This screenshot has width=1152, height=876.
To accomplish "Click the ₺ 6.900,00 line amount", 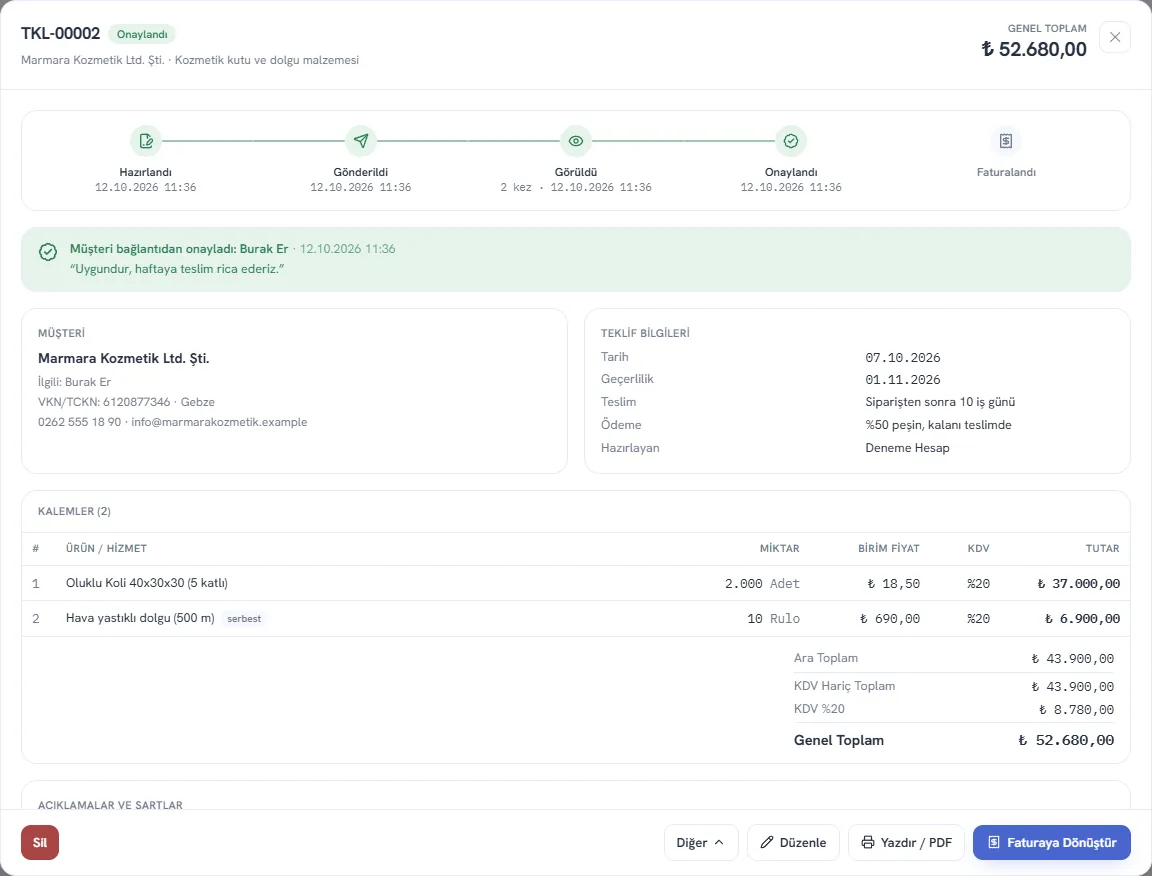I will click(x=1082, y=619).
